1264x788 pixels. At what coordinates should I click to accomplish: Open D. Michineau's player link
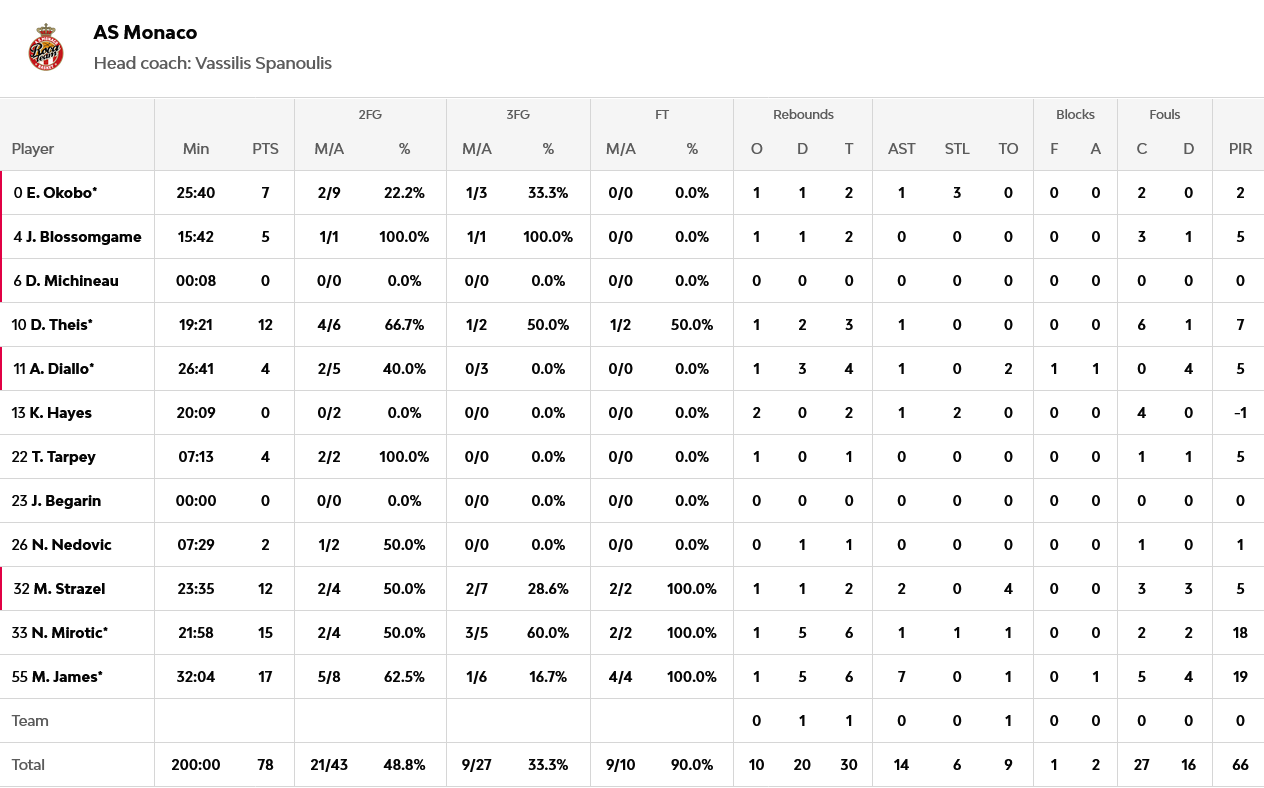pyautogui.click(x=72, y=281)
